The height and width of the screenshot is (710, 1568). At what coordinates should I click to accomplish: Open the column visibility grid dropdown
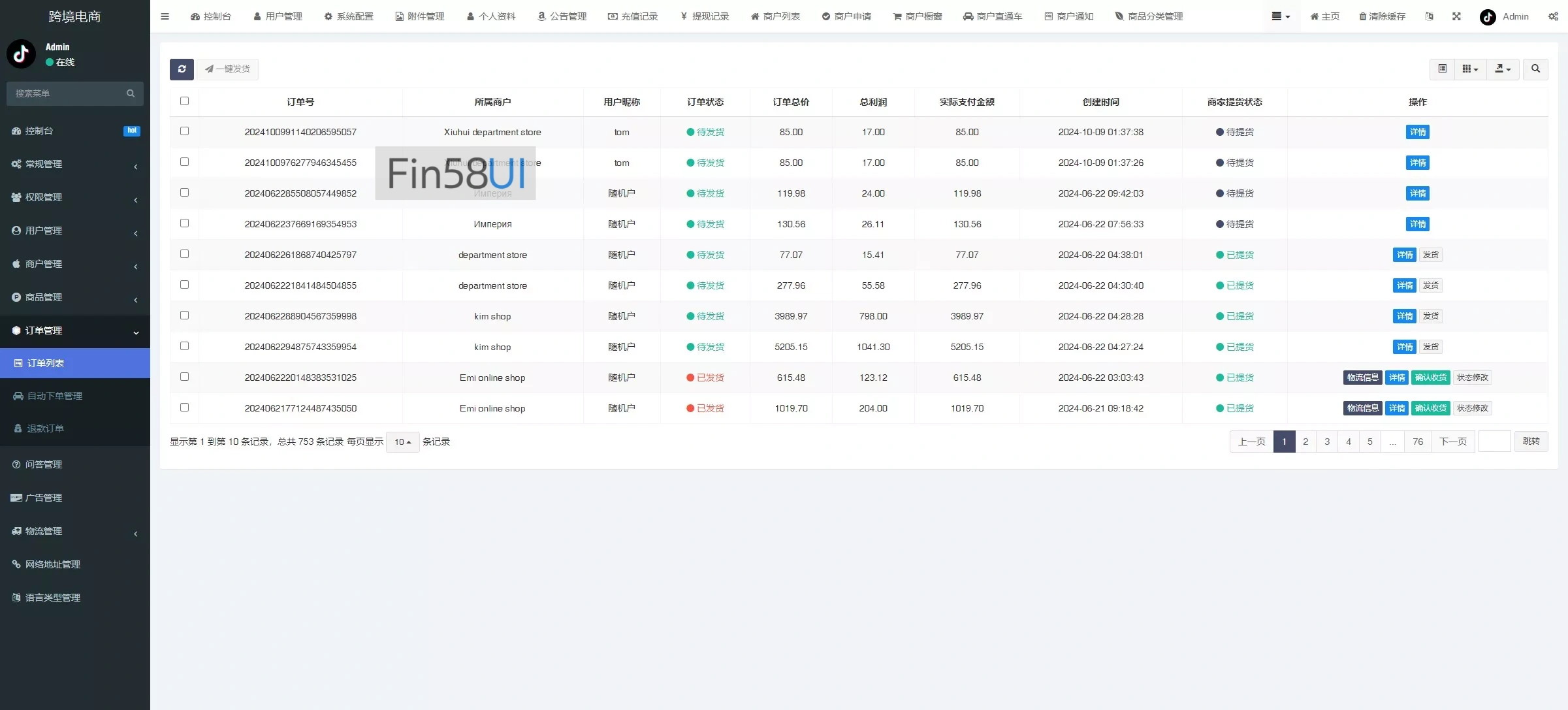[x=1469, y=69]
